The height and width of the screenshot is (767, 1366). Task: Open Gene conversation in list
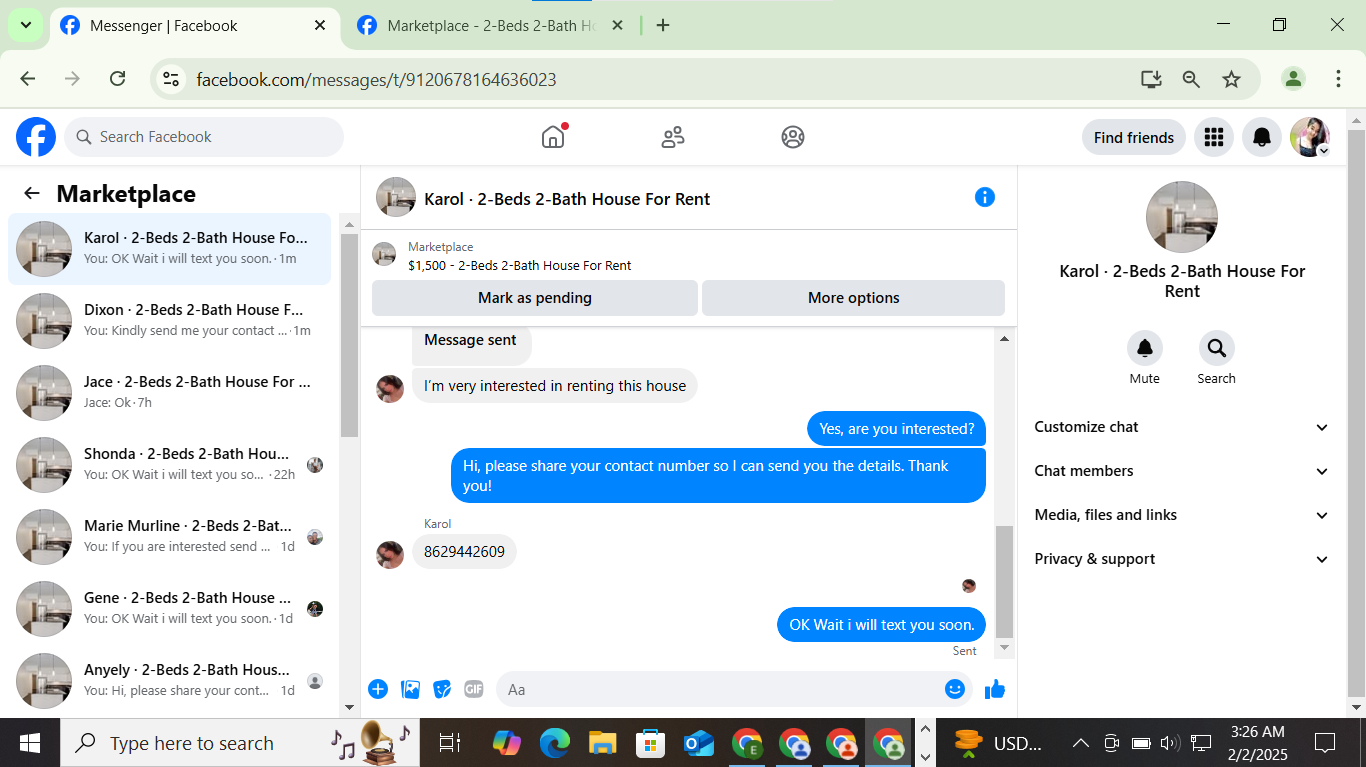170,608
